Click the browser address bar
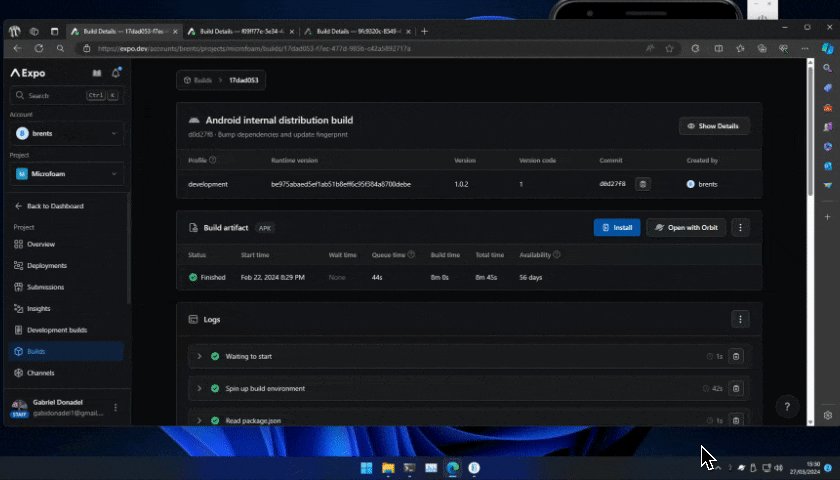This screenshot has height=480, width=840. coord(364,48)
